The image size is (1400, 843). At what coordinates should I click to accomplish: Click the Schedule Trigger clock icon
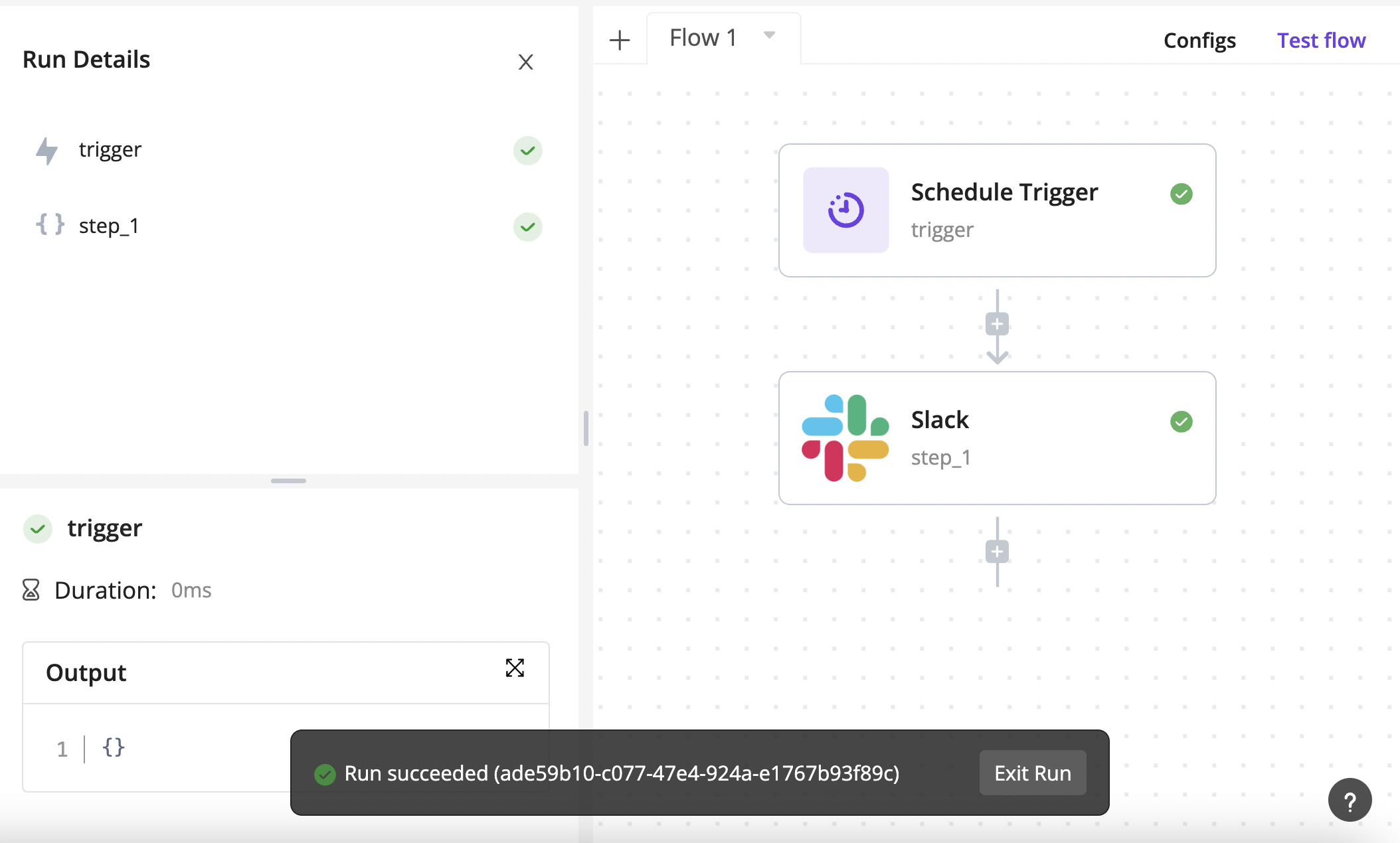(845, 210)
